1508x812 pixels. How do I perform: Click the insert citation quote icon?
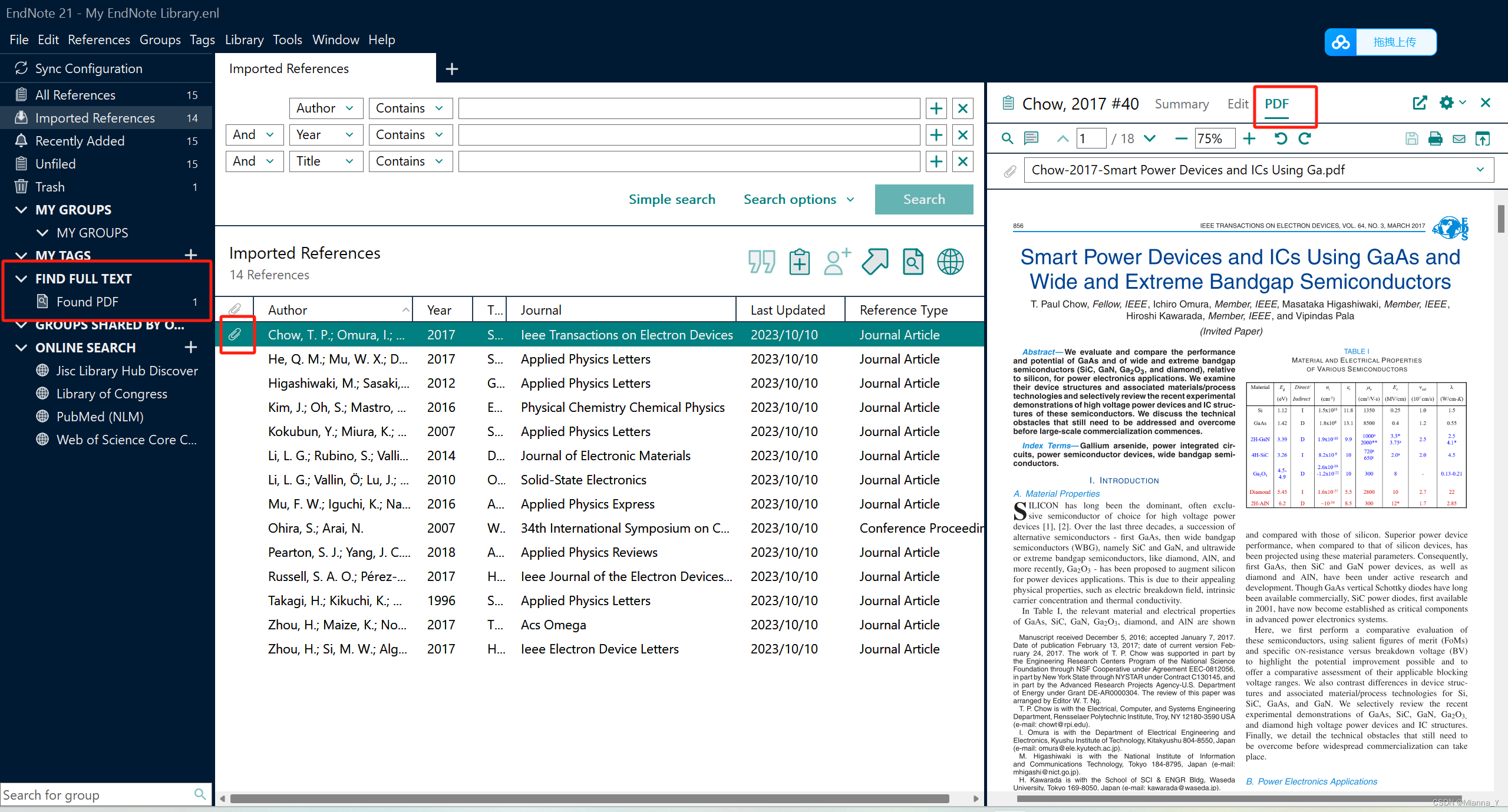click(761, 262)
